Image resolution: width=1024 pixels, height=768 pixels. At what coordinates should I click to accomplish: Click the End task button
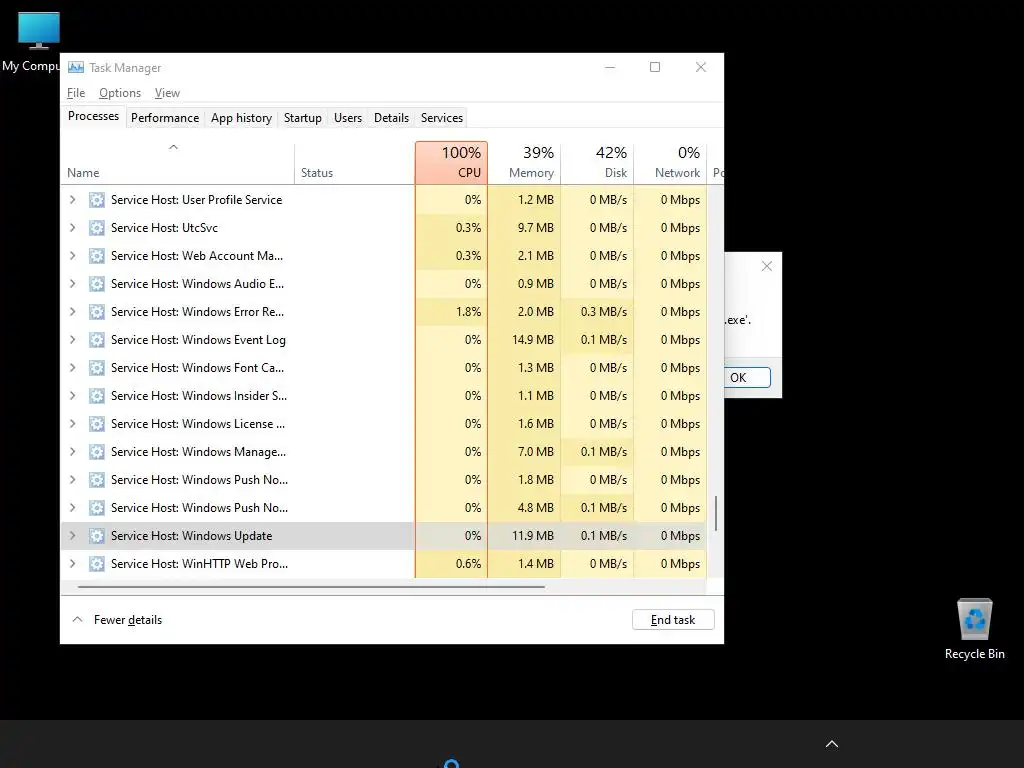pyautogui.click(x=673, y=620)
